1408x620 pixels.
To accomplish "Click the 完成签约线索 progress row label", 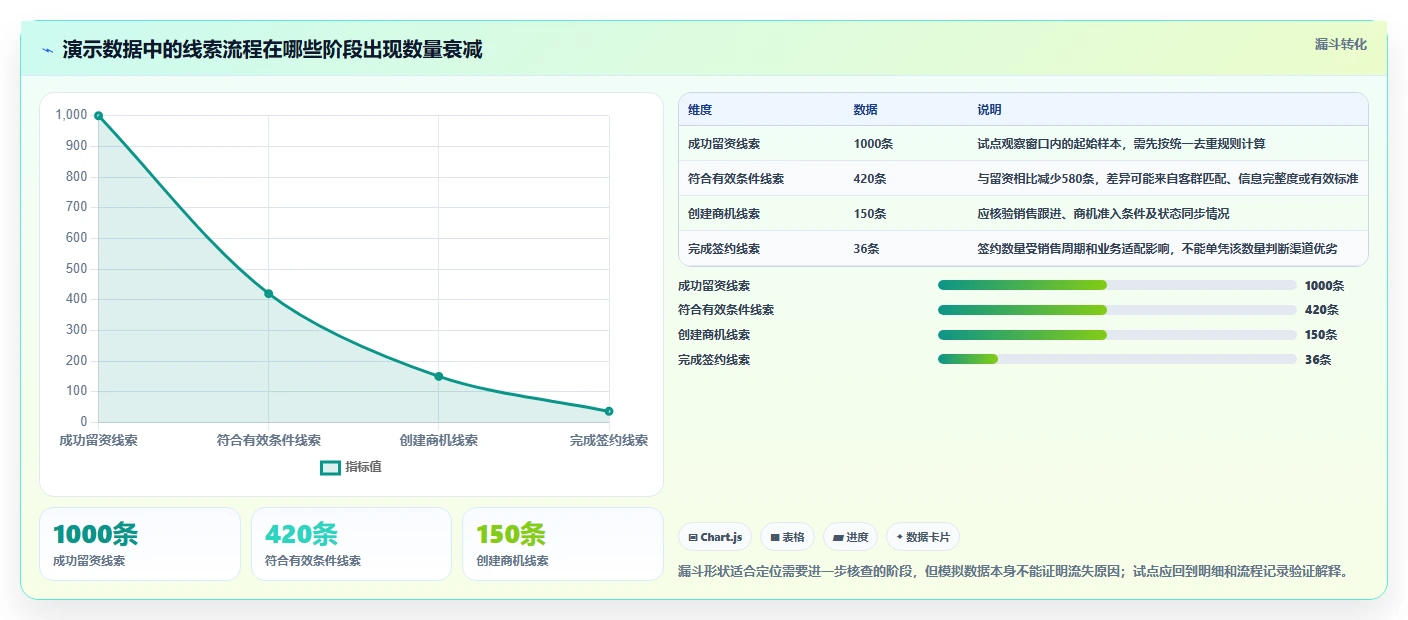I will pos(714,360).
